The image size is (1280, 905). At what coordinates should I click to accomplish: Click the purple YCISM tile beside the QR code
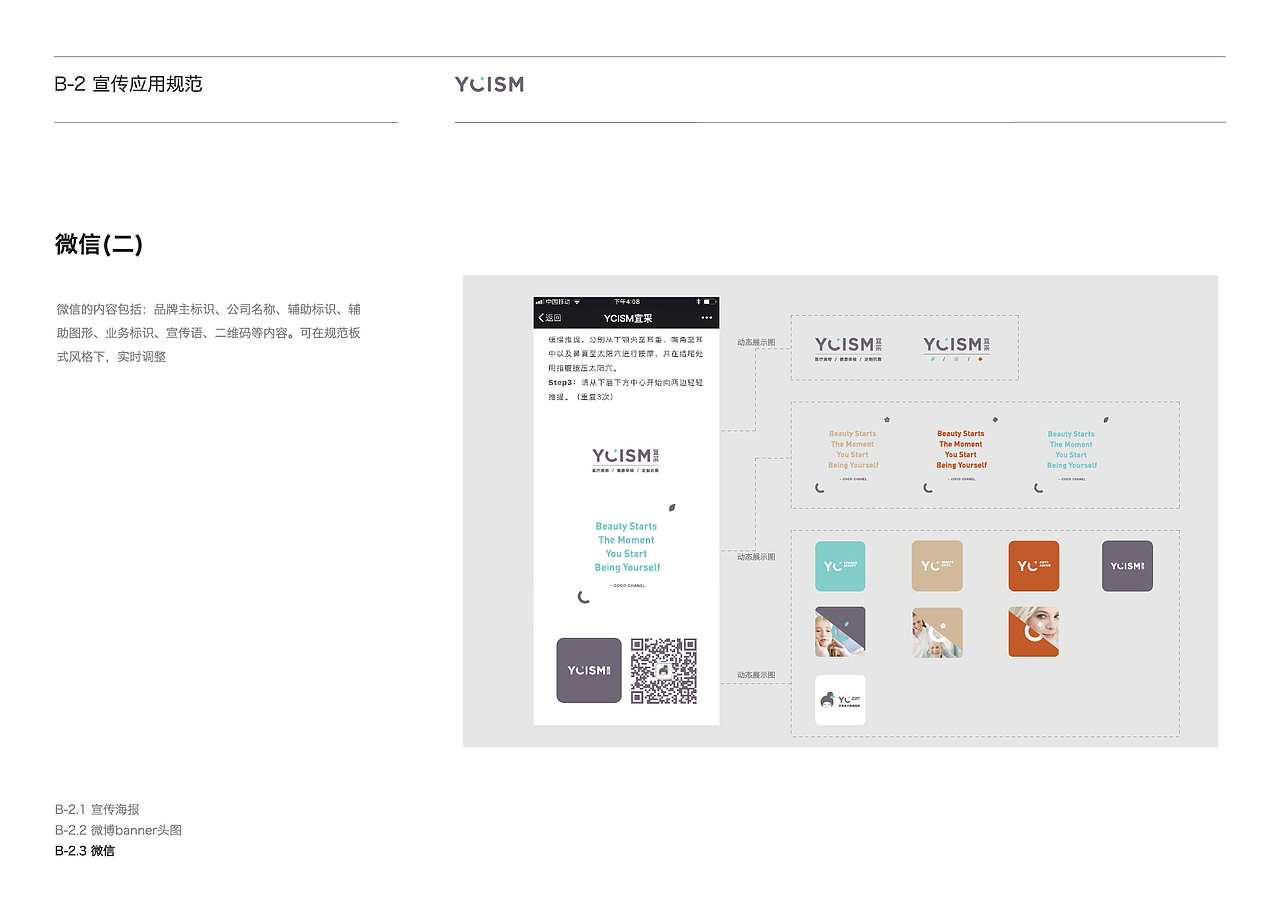(x=589, y=670)
